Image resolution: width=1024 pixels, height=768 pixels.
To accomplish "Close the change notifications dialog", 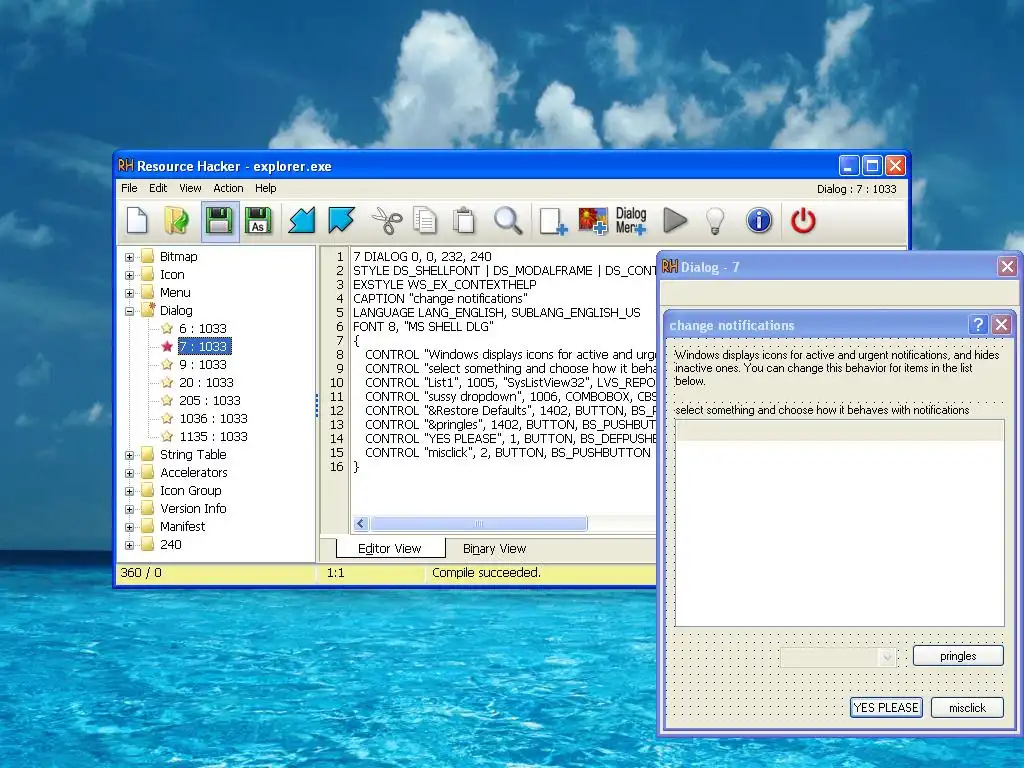I will click(x=1001, y=325).
